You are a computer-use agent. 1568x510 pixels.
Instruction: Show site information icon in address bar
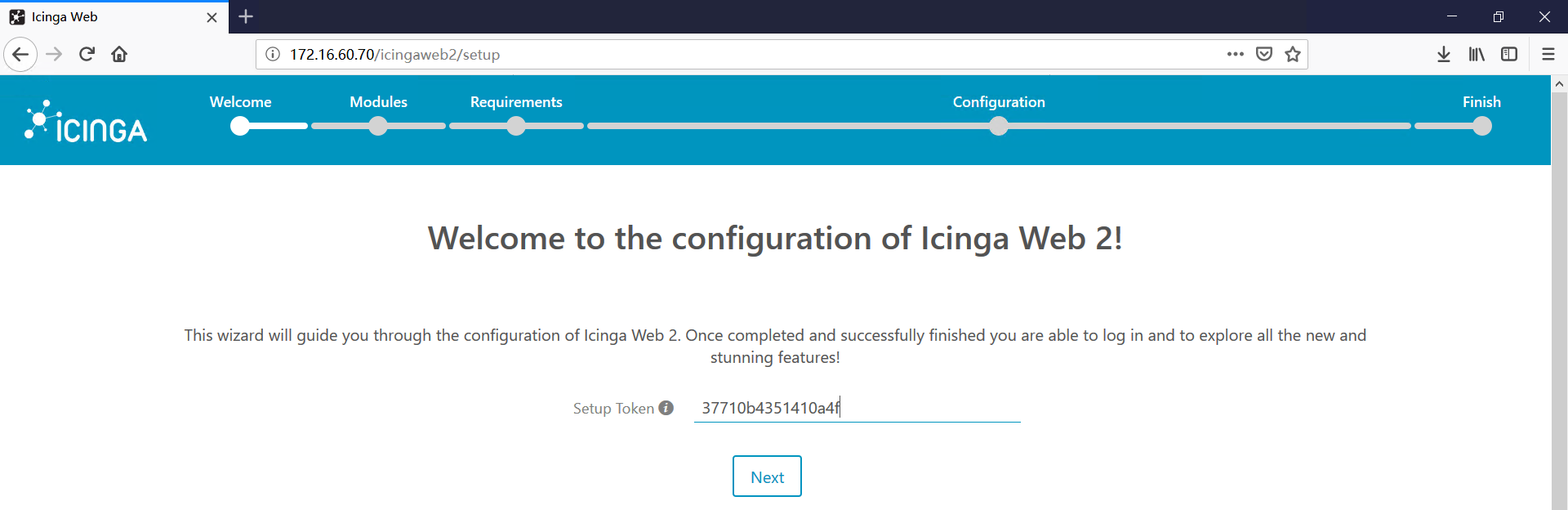click(x=273, y=55)
